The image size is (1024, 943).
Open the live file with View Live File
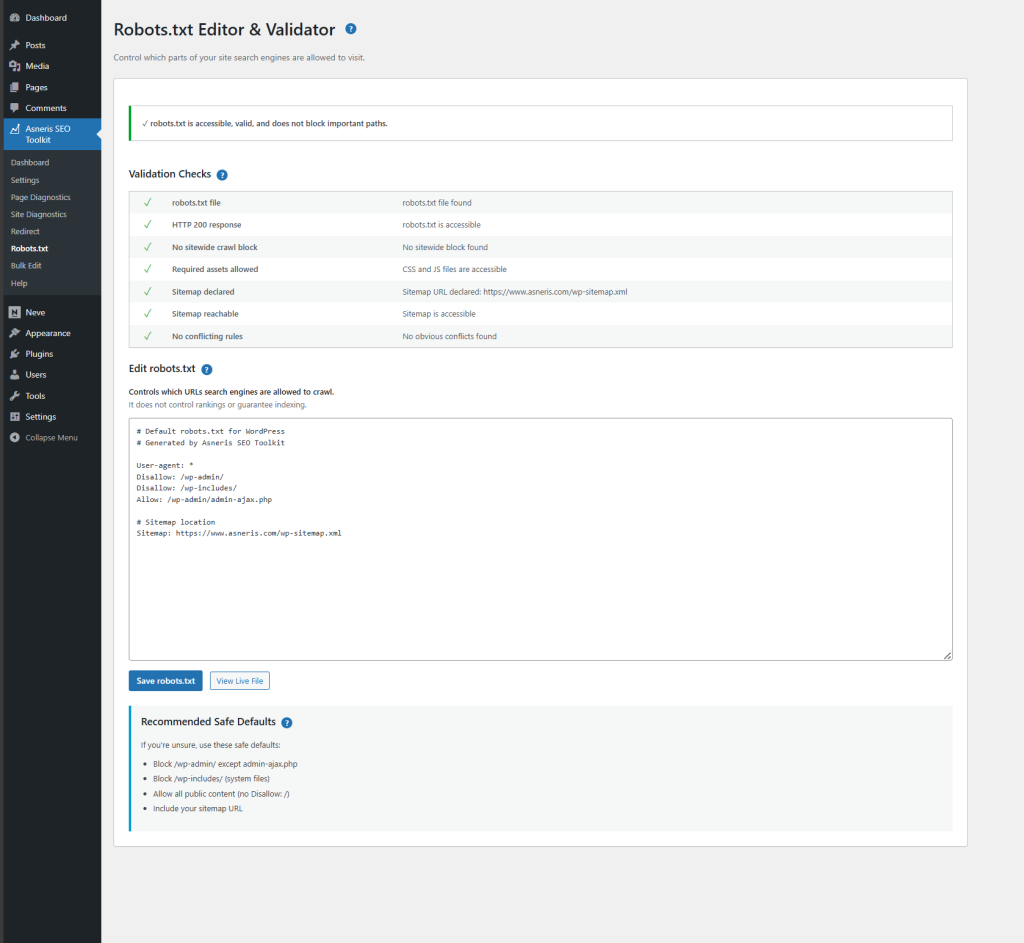click(239, 680)
